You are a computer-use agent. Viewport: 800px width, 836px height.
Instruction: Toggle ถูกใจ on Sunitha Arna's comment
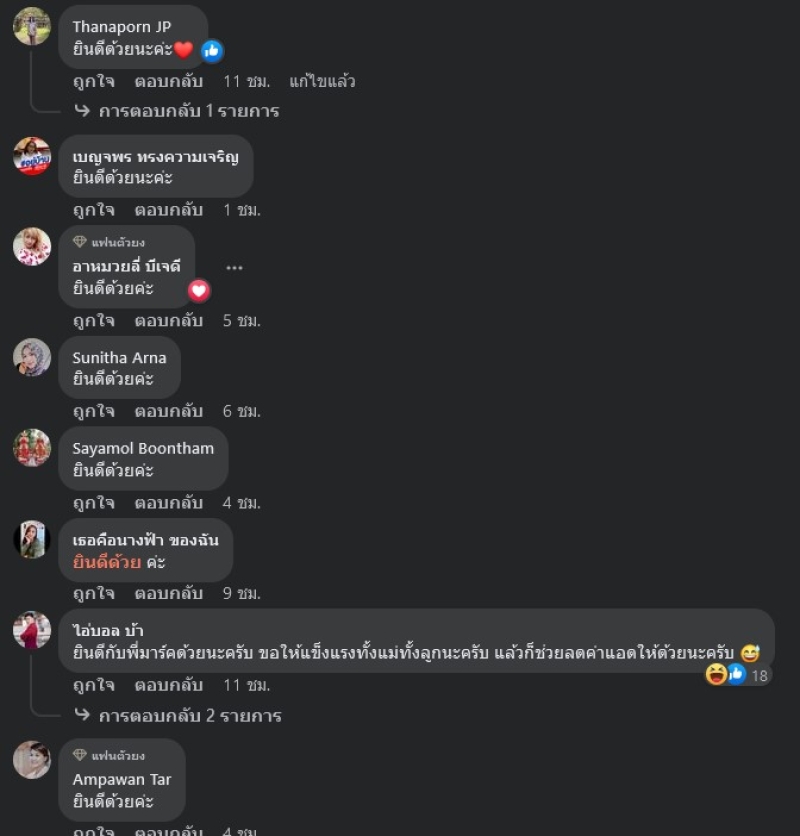coord(94,412)
